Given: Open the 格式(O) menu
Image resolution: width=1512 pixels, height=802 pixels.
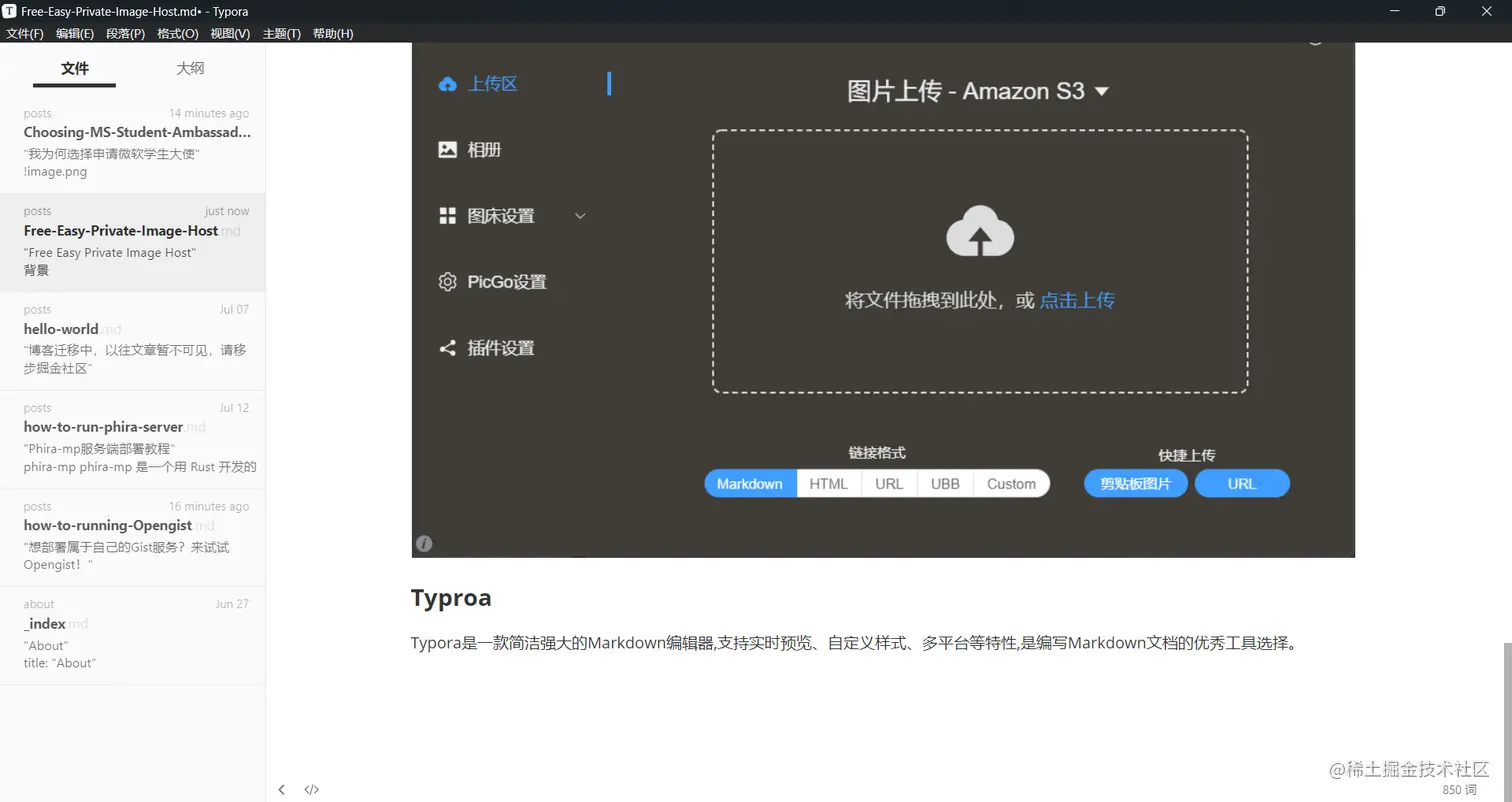Looking at the screenshot, I should [178, 33].
